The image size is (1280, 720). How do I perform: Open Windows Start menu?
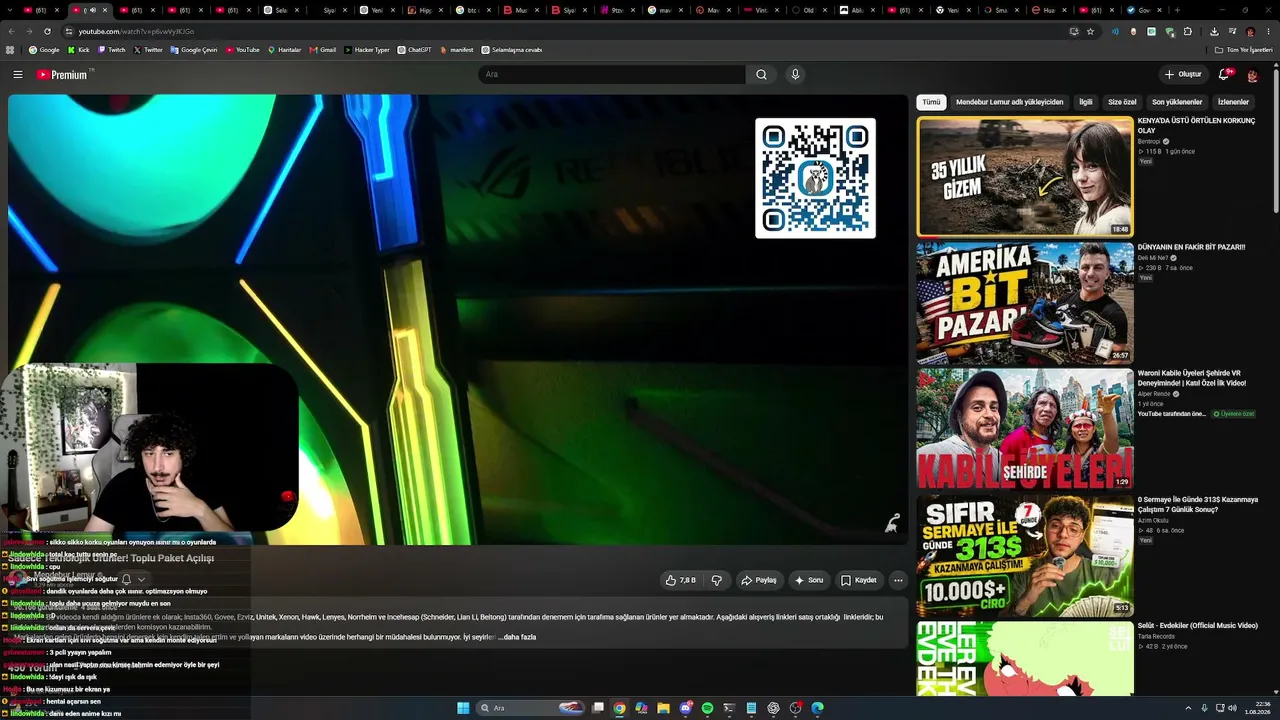coord(463,708)
